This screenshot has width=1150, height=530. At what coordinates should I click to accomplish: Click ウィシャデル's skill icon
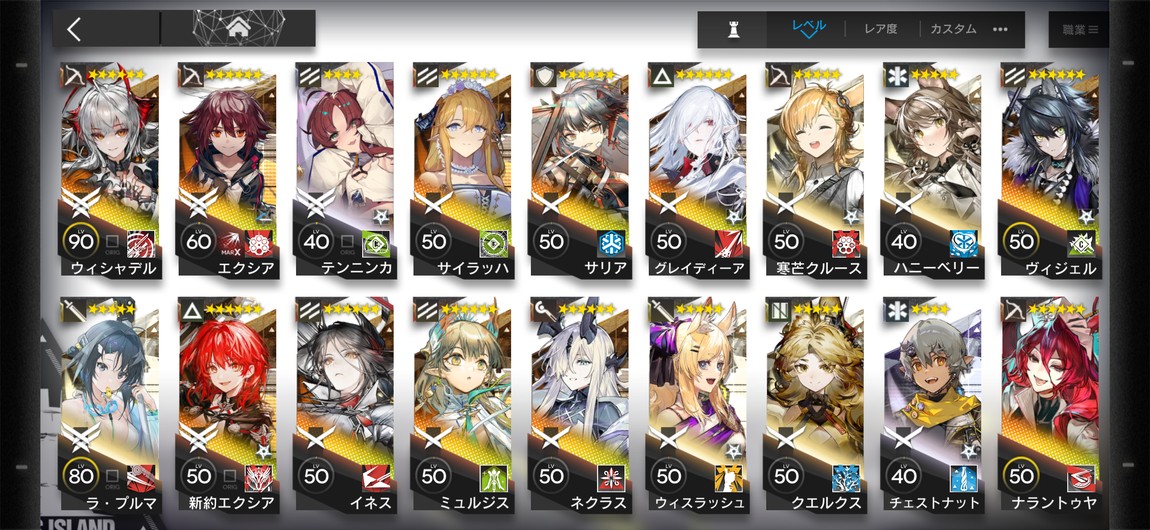141,243
